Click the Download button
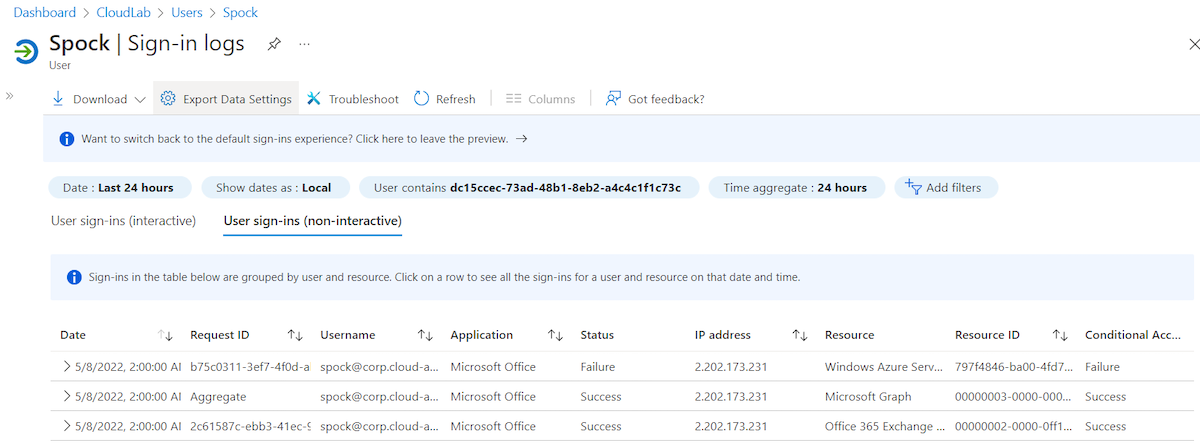The width and height of the screenshot is (1200, 443). (98, 99)
